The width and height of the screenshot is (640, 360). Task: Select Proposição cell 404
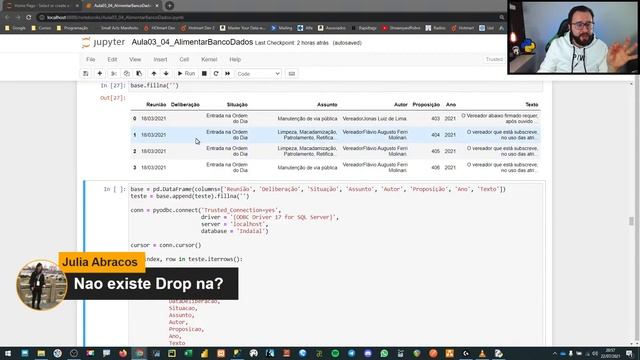click(435, 135)
